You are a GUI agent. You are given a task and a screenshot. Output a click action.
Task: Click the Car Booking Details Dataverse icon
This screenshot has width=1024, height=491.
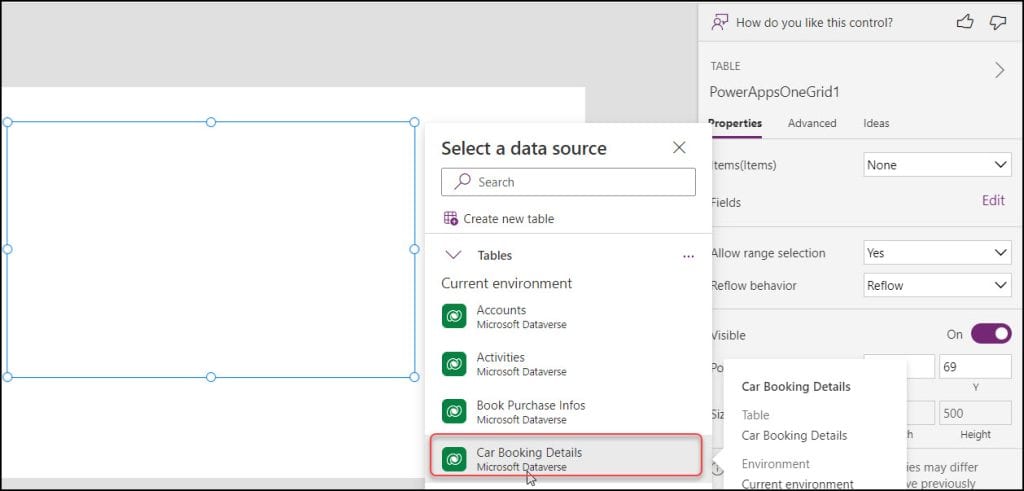click(x=454, y=459)
